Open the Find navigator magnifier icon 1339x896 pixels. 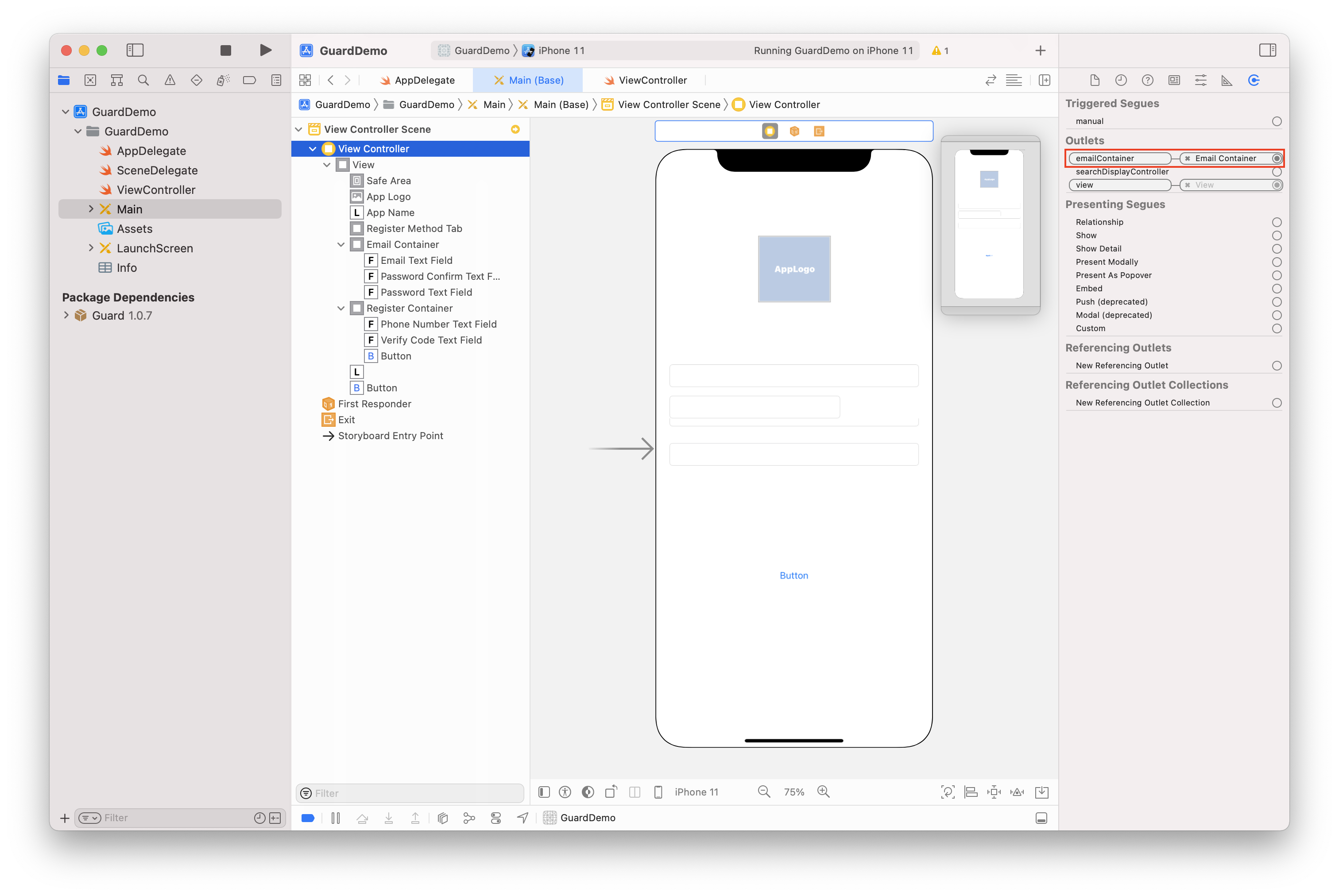[143, 81]
